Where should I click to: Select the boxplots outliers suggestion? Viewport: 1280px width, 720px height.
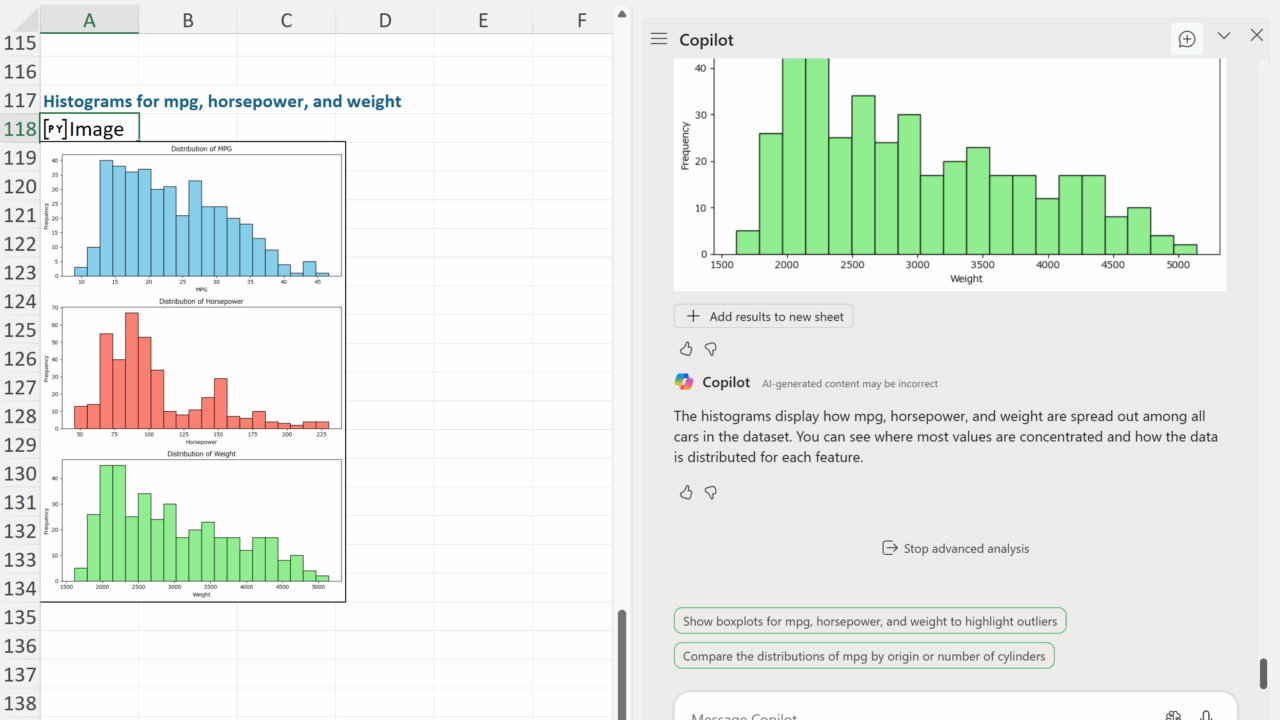point(869,621)
